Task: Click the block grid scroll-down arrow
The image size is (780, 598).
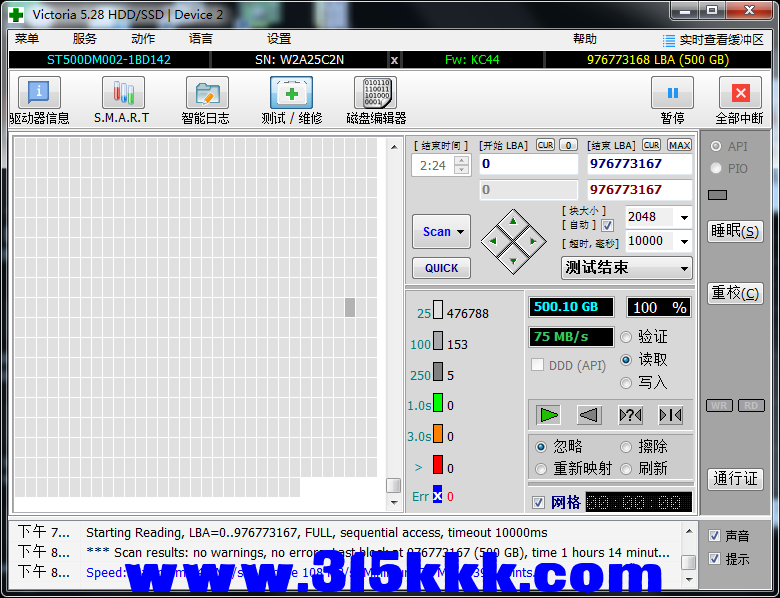Action: (x=394, y=503)
